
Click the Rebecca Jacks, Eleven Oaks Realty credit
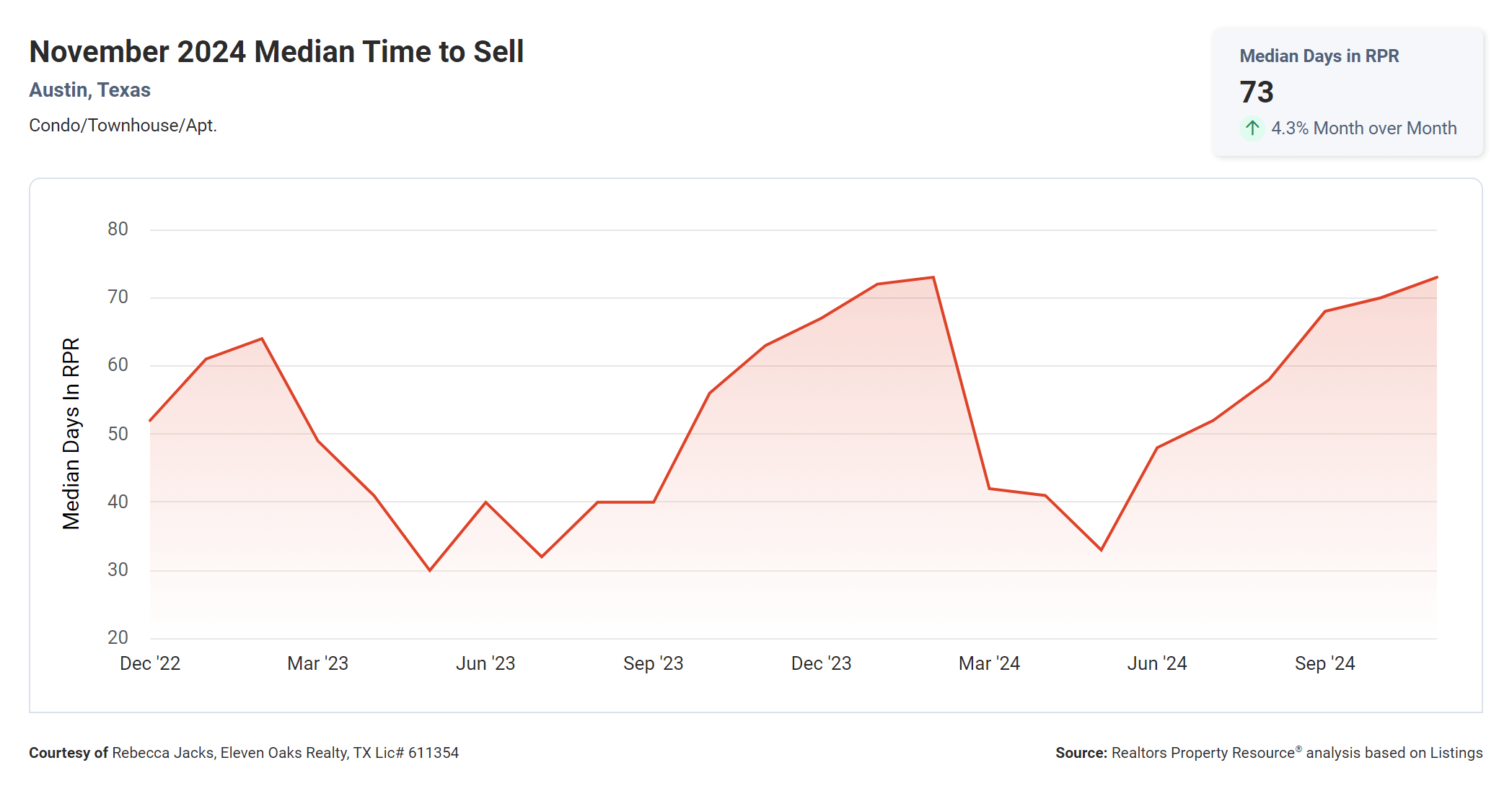(x=285, y=753)
